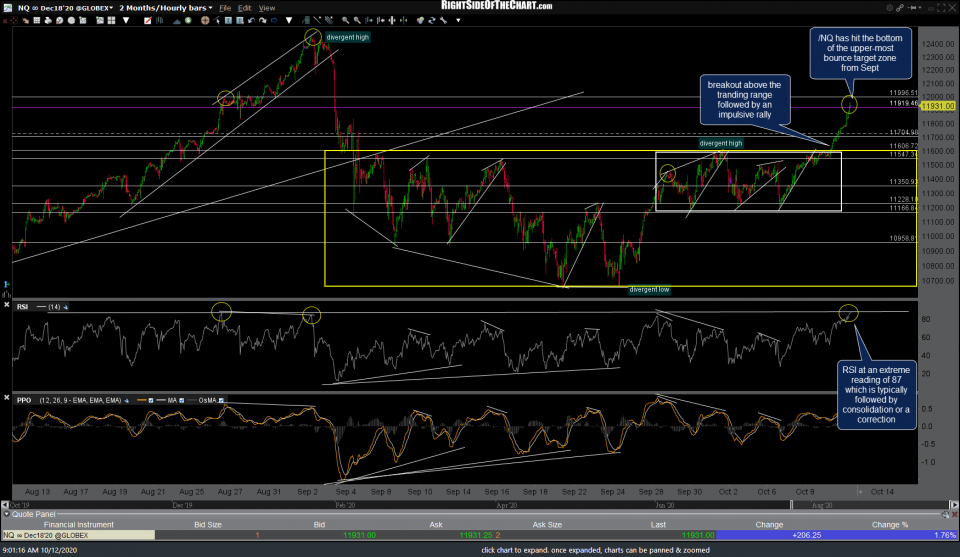Screen dimensions: 960x557
Task: Click the yellow 11931.00 price tag
Action: (938, 106)
